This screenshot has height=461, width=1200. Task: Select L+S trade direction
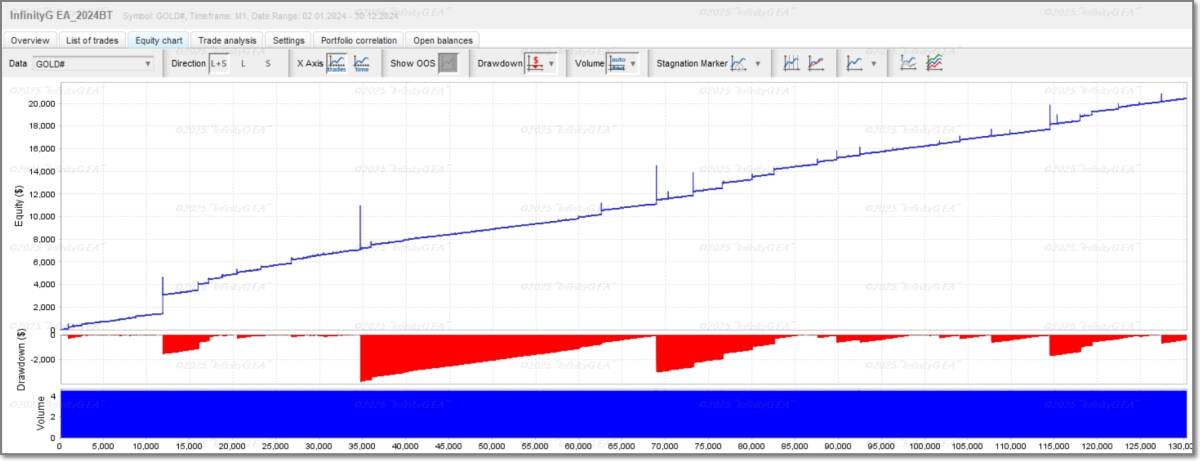(x=219, y=63)
